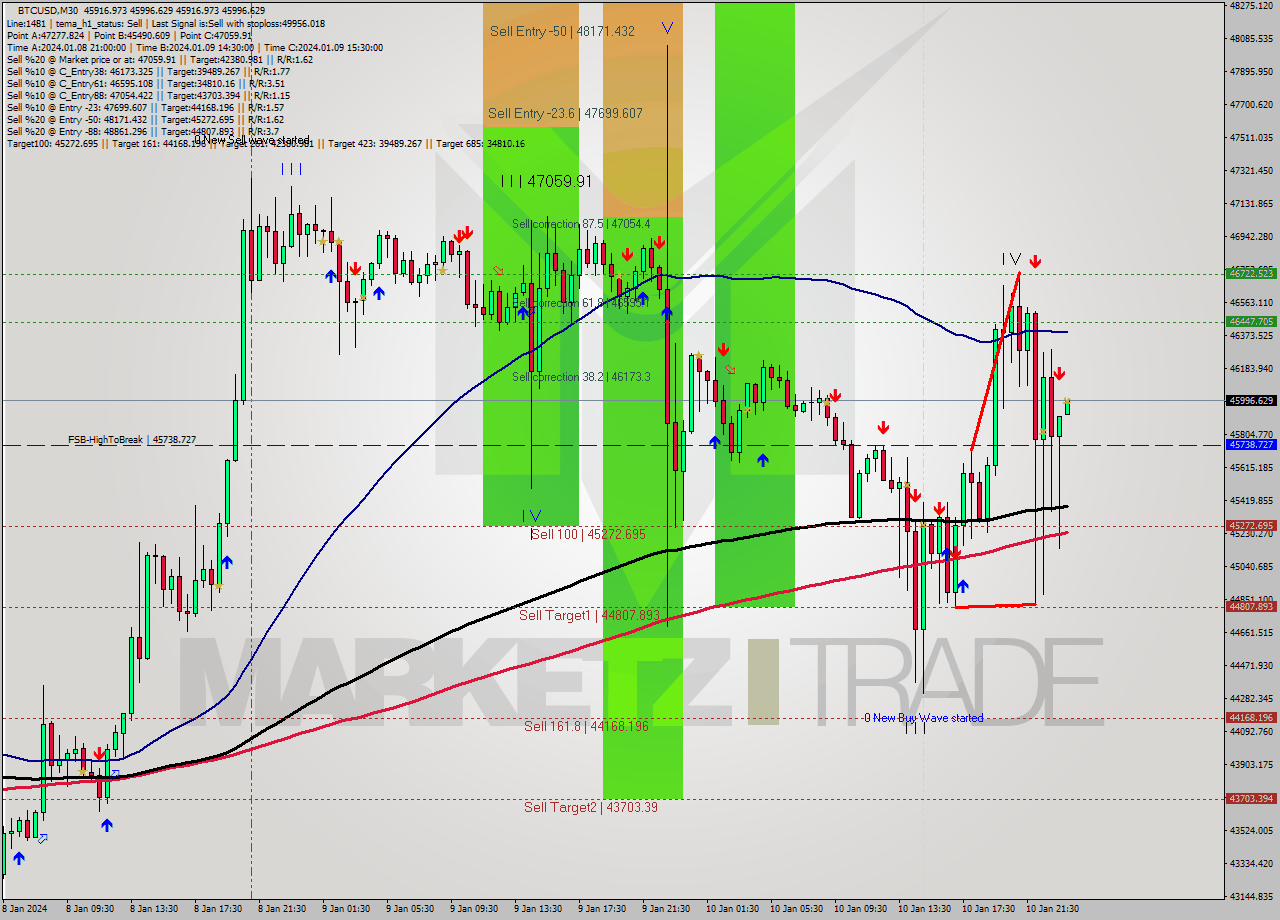Viewport: 1280px width, 920px height.
Task: Click the '10 Jan 05:30' time axis label
Action: (x=796, y=909)
